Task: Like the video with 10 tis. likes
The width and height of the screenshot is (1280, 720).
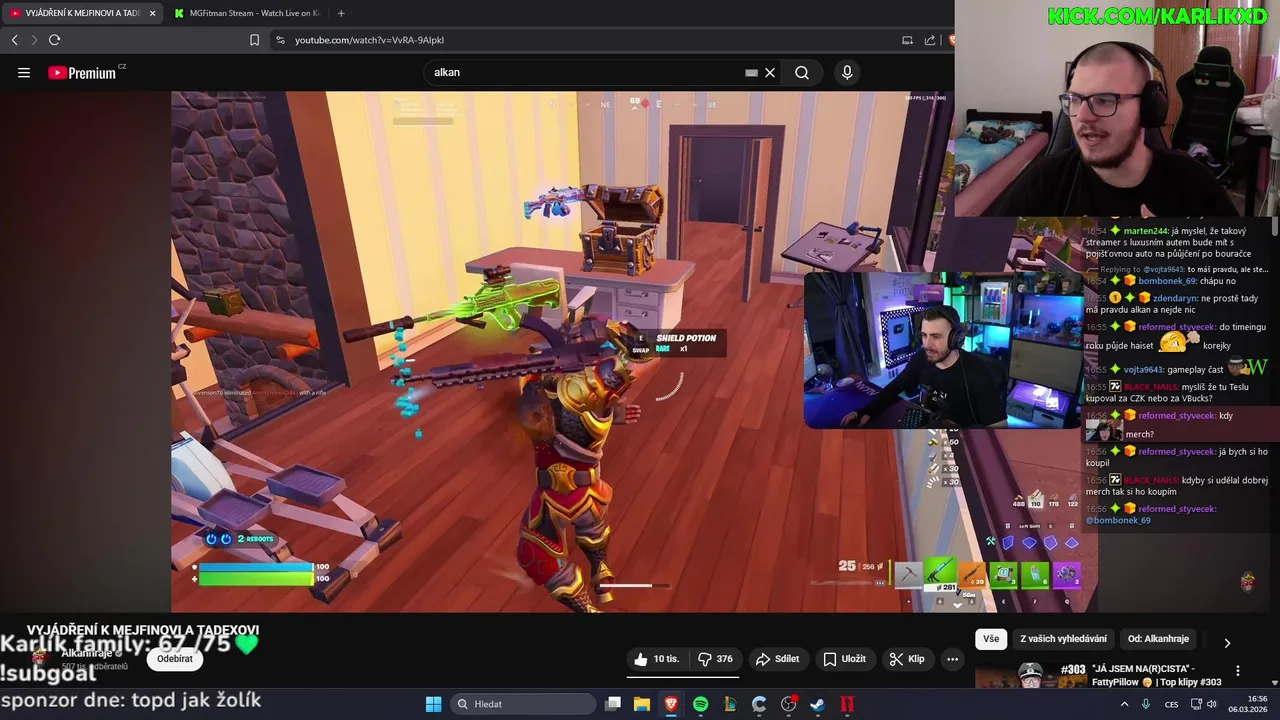Action: (656, 659)
